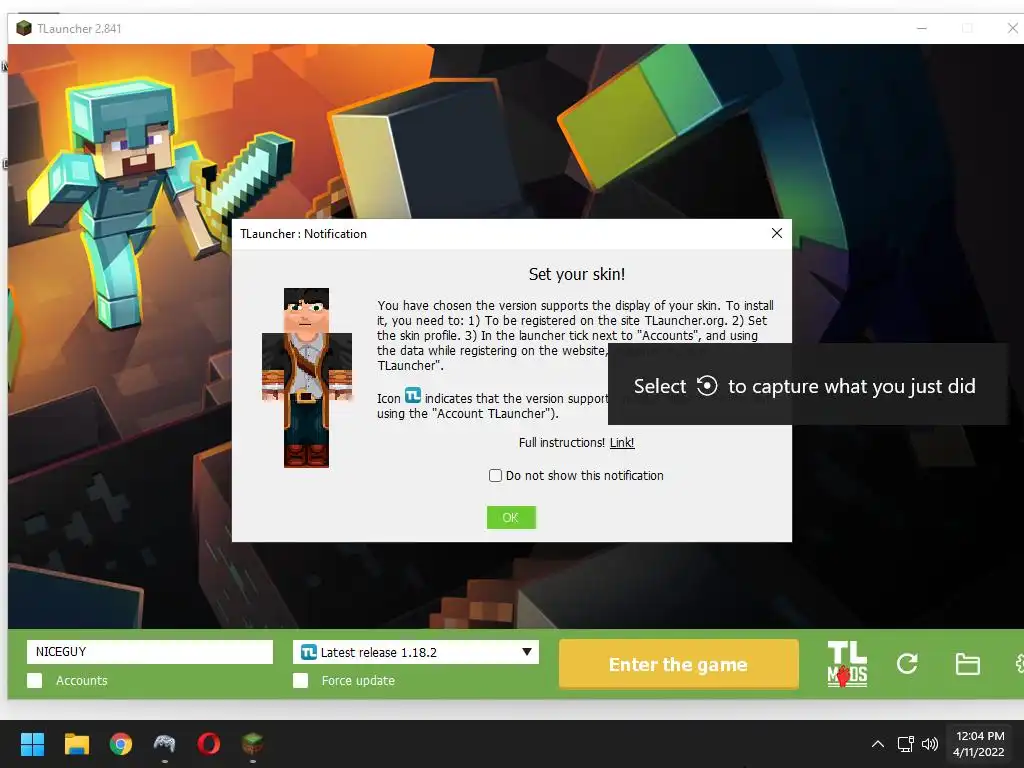Viewport: 1024px width, 768px height.
Task: Open the clock showing 12:04 PM
Action: (979, 744)
